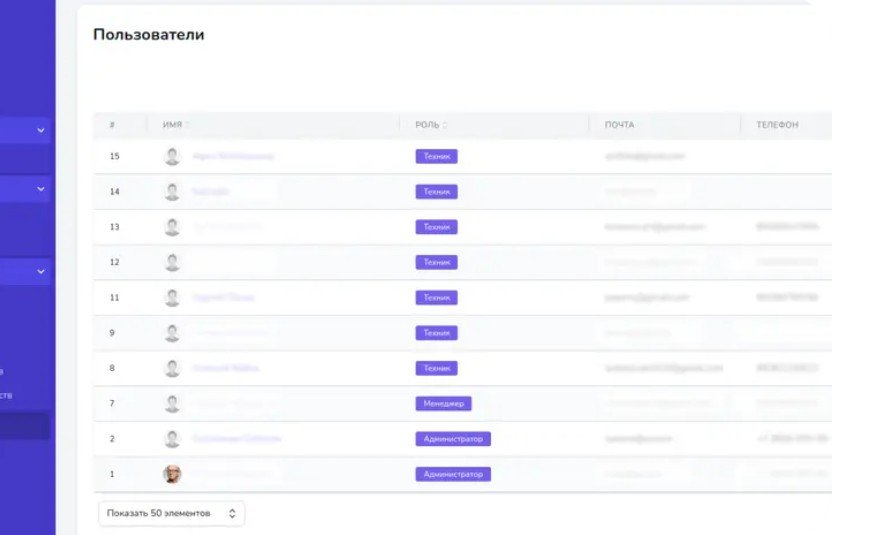Click the Менеджер role badge

pos(443,403)
